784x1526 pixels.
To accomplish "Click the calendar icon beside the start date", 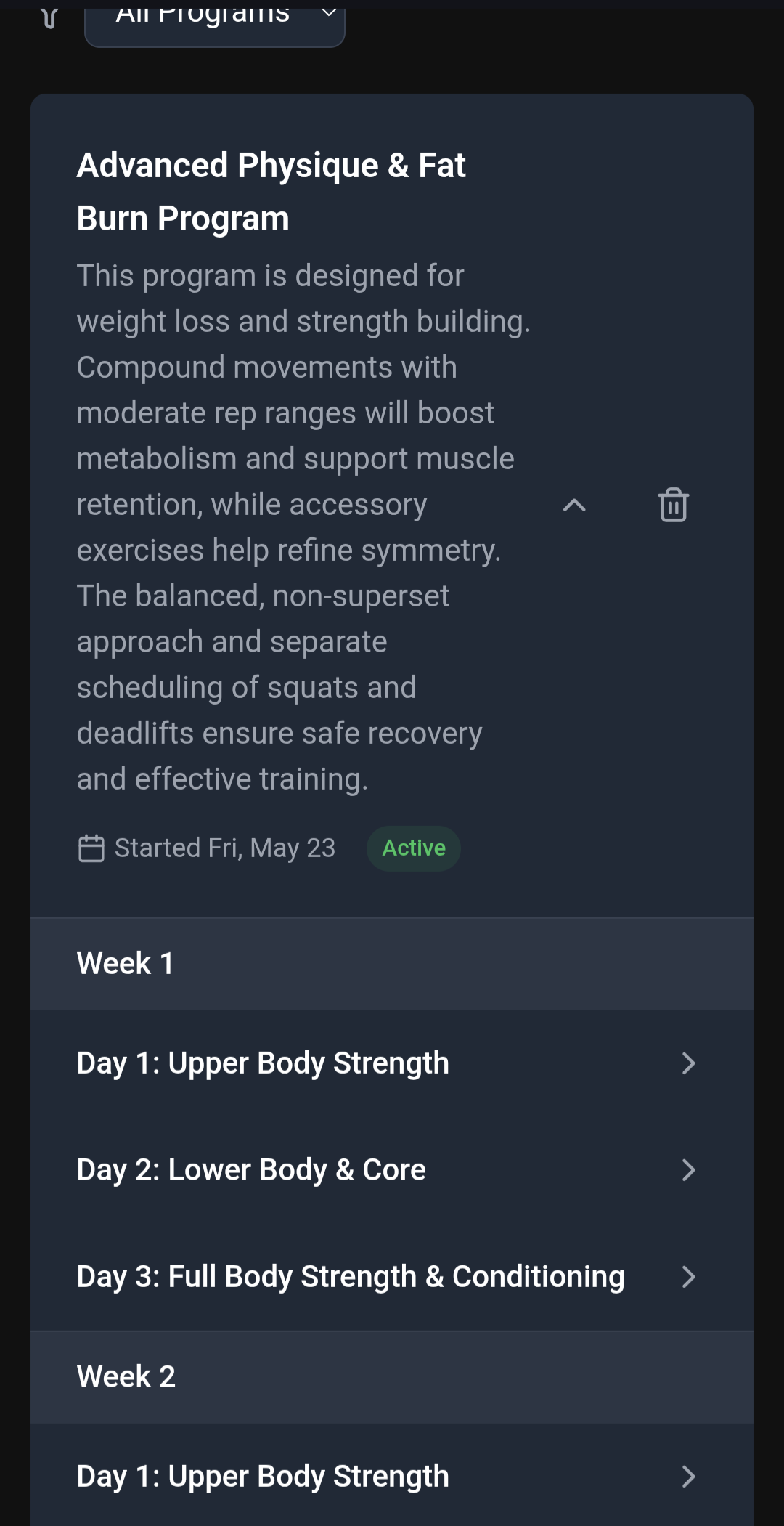I will (91, 847).
